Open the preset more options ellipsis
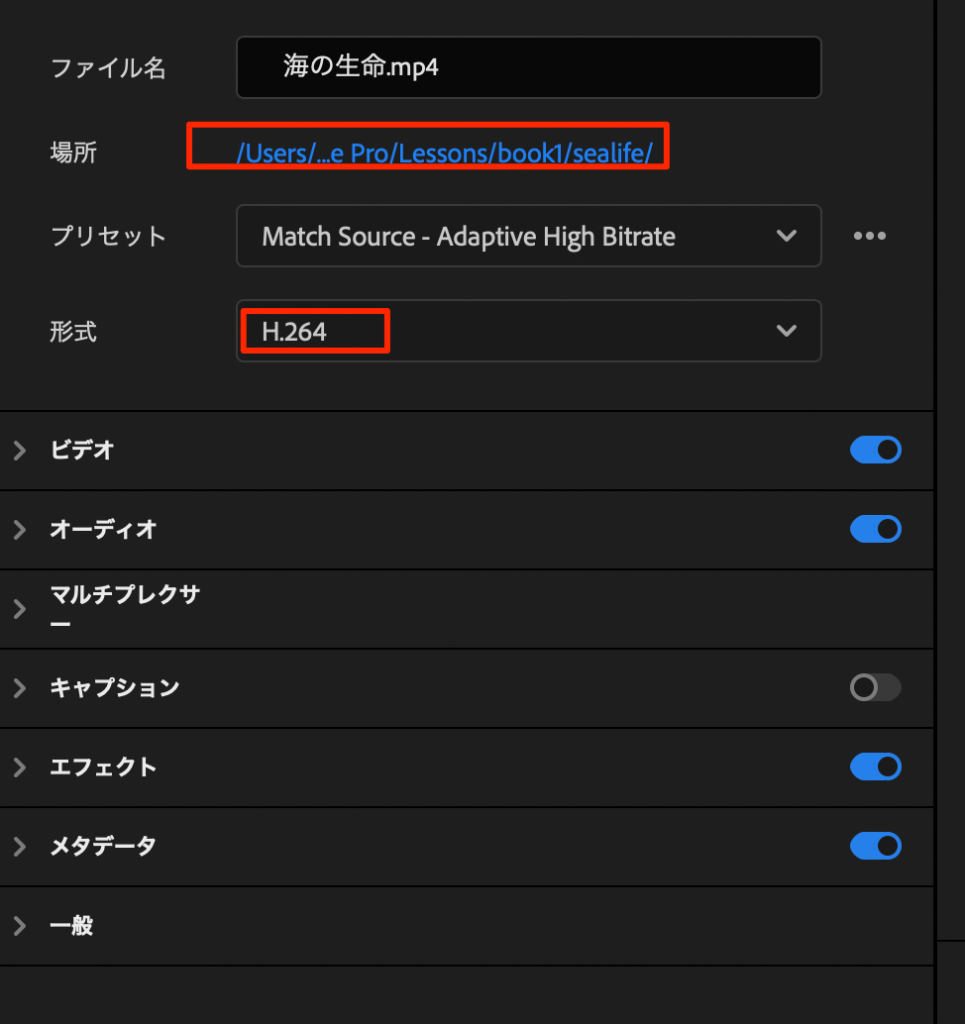The width and height of the screenshot is (965, 1024). 869,236
